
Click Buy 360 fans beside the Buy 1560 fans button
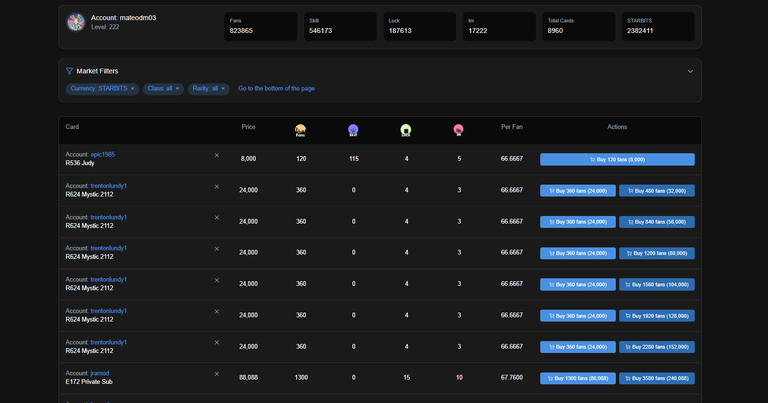(x=578, y=284)
